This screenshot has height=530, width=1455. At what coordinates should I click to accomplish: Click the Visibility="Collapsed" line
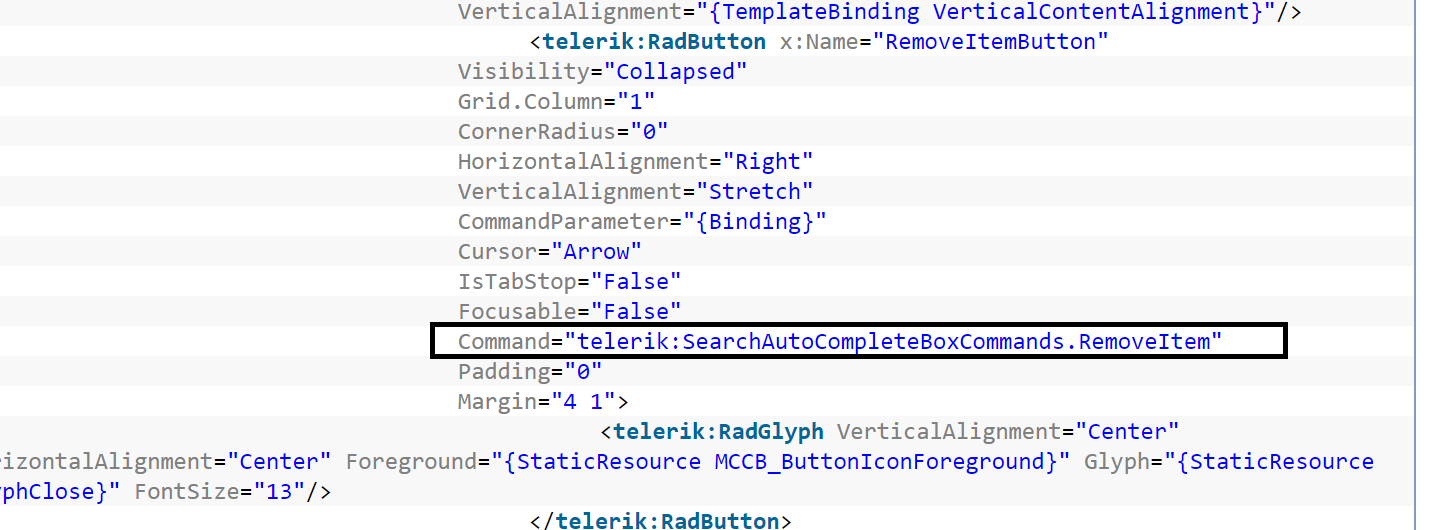pos(602,72)
